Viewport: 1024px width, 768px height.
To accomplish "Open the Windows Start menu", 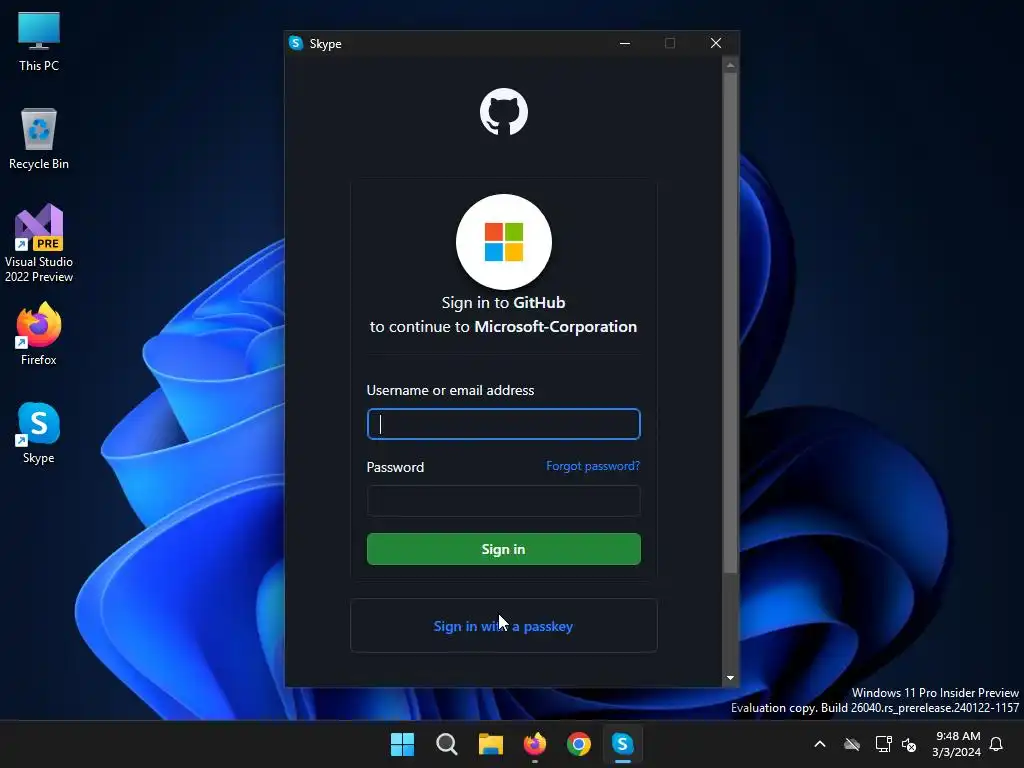I will point(402,744).
